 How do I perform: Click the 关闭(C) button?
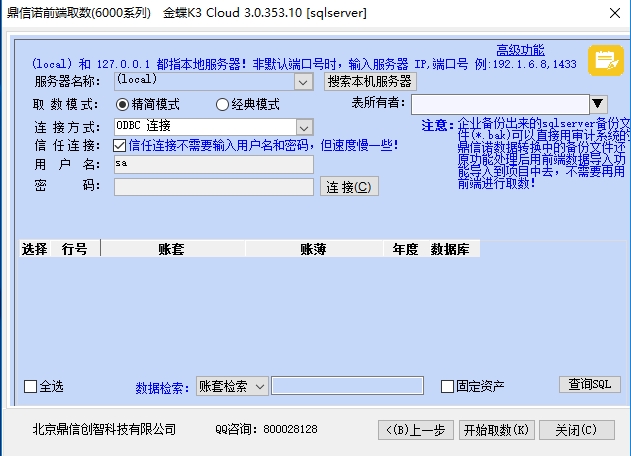577,430
